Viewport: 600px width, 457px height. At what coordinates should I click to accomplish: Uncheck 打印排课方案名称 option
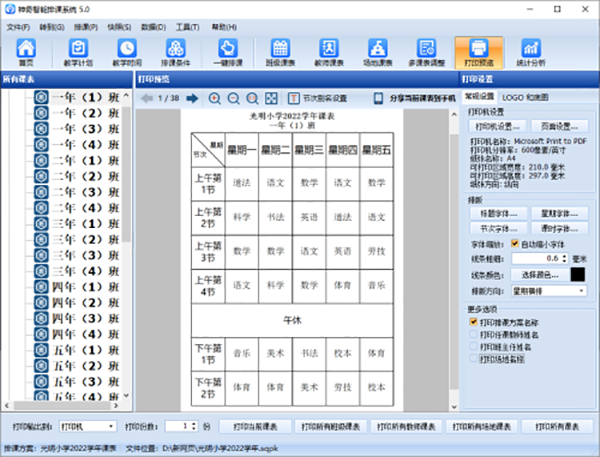pyautogui.click(x=474, y=323)
